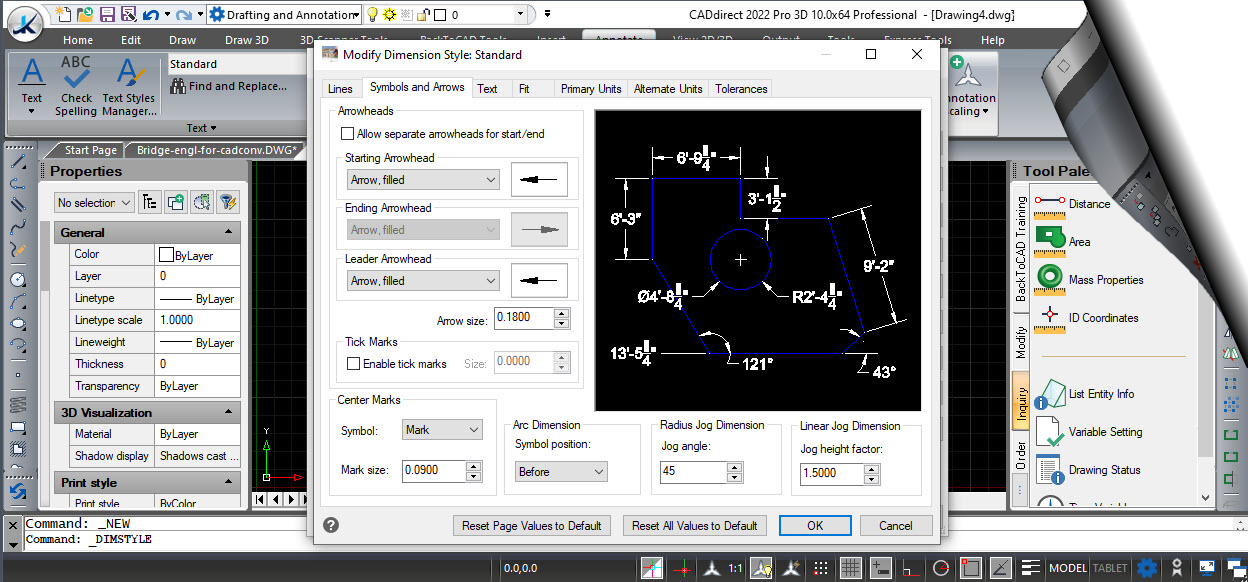1248x582 pixels.
Task: Click the layer color swatch in the layer dropdown
Action: [x=440, y=15]
